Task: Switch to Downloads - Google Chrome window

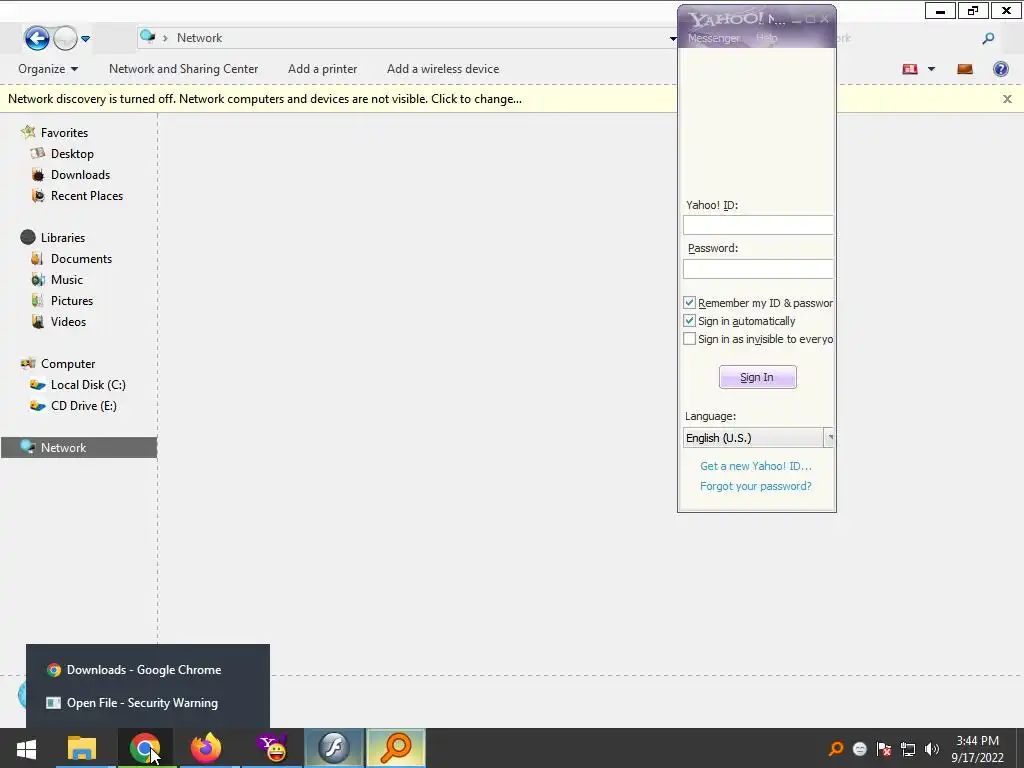Action: pyautogui.click(x=148, y=670)
